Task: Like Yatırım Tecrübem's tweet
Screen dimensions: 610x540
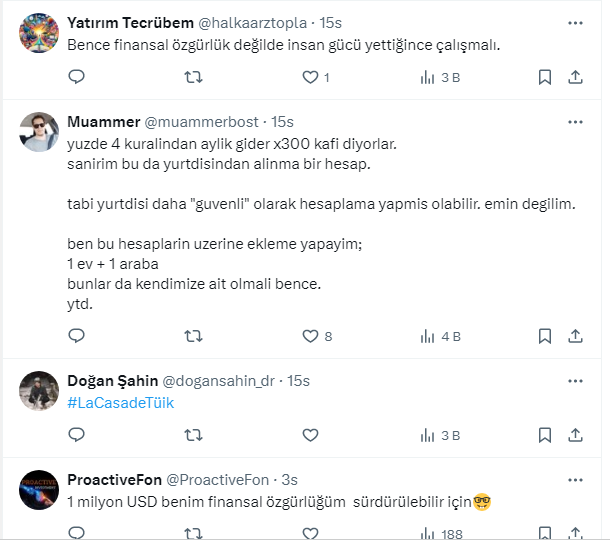Action: pos(311,77)
